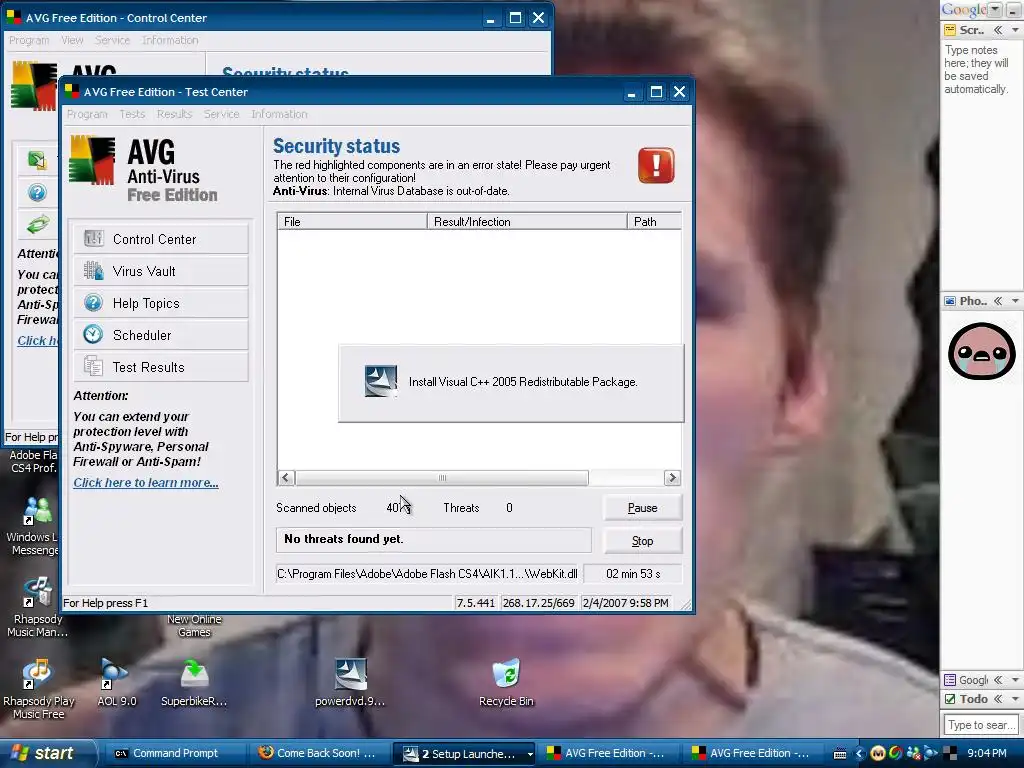Click the Scheduler clock icon

[93, 334]
